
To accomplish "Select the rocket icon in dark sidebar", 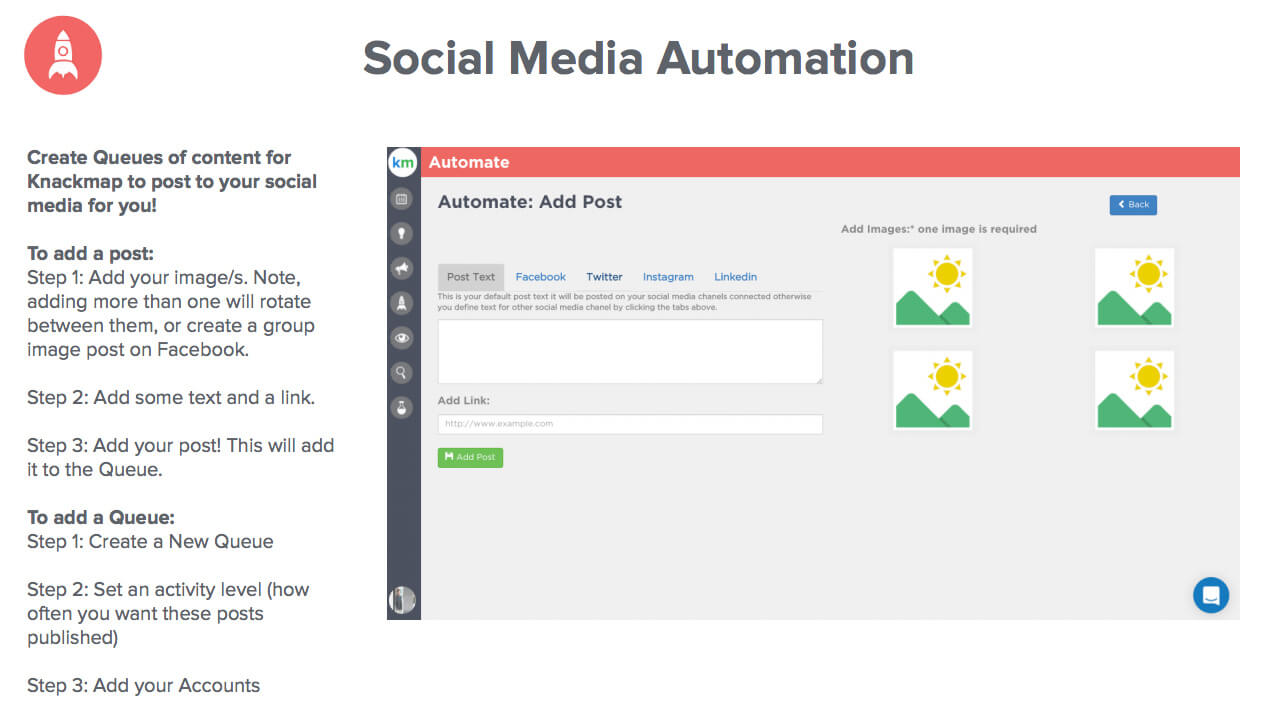I will [402, 303].
